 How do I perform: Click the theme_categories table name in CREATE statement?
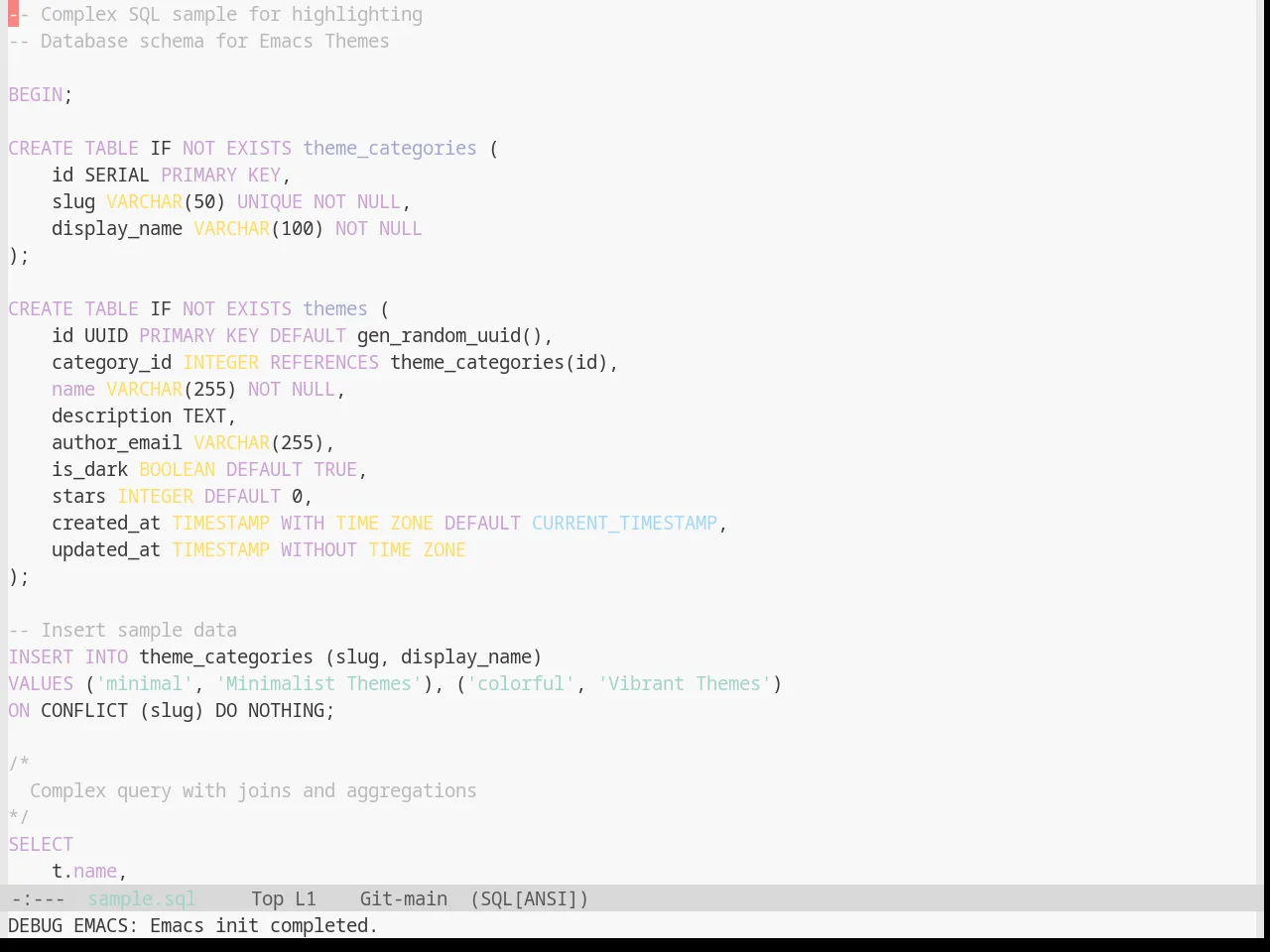point(390,148)
